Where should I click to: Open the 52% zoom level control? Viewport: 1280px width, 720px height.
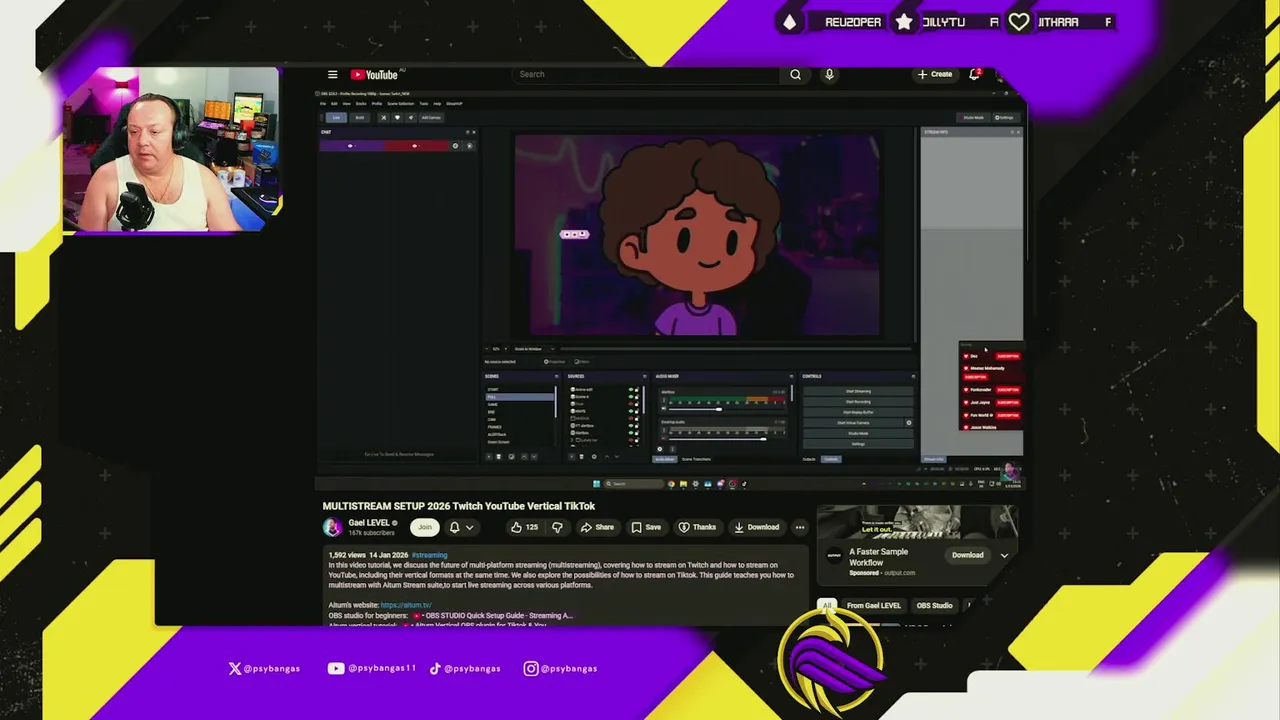pyautogui.click(x=496, y=349)
